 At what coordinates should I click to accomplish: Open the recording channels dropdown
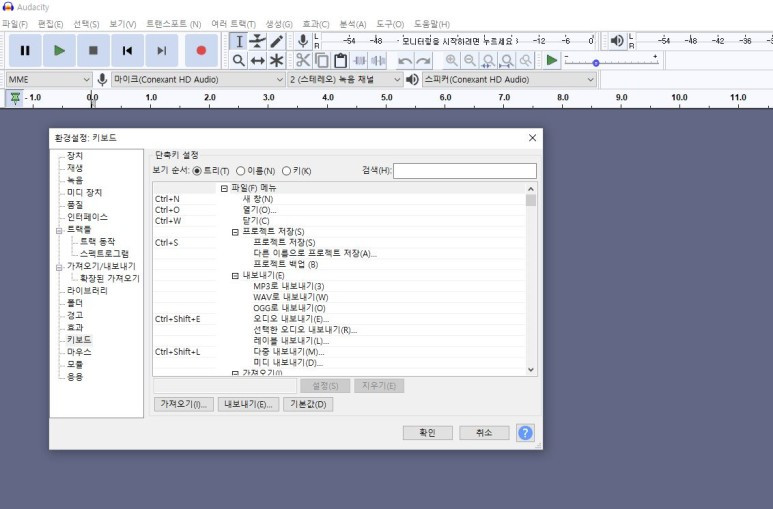(345, 79)
